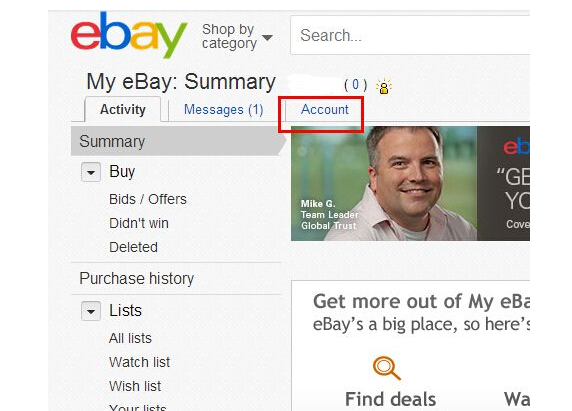The width and height of the screenshot is (572, 411).
Task: Open Bids / Offers link
Action: [x=148, y=199]
